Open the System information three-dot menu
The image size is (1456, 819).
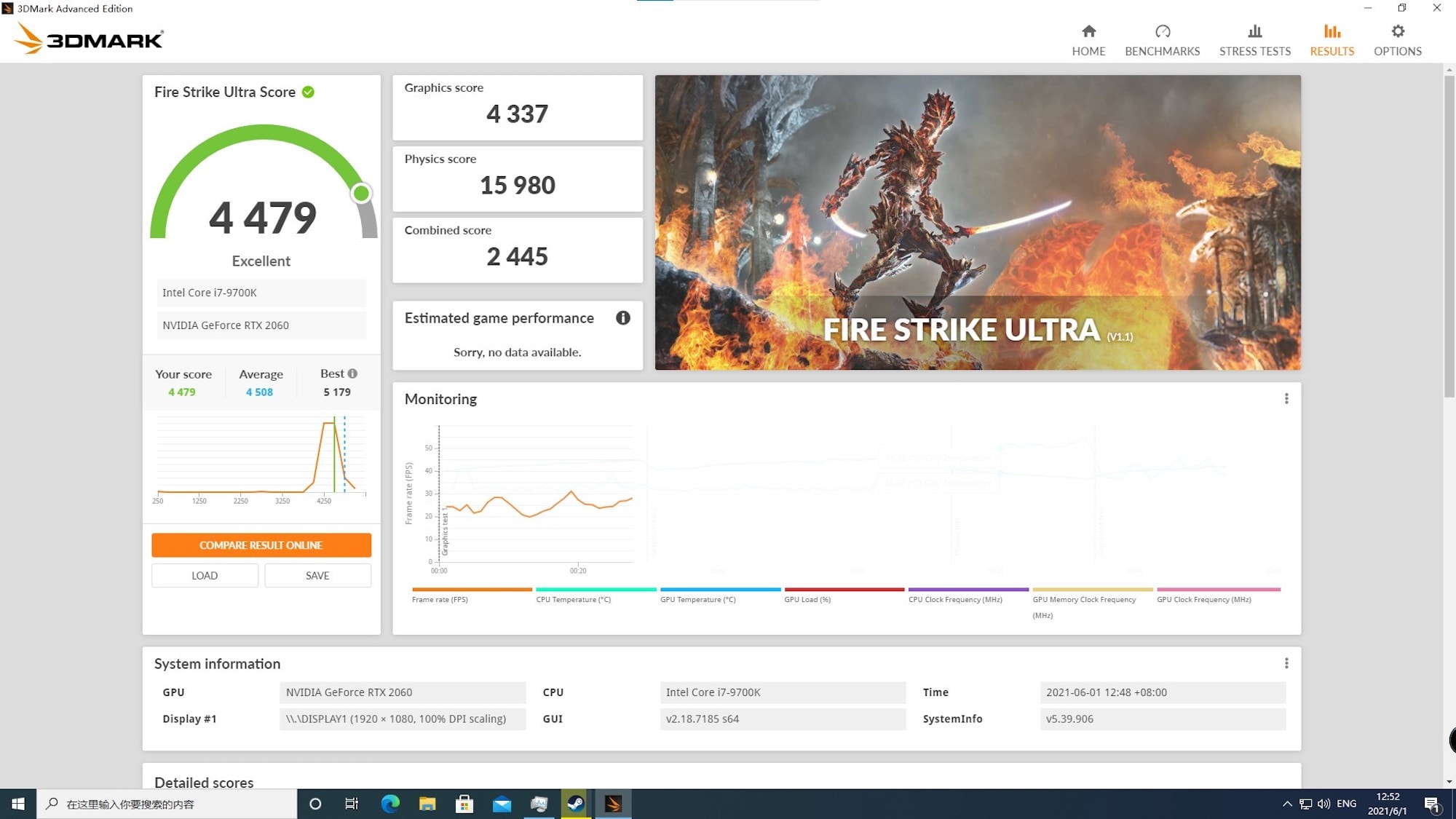coord(1286,663)
